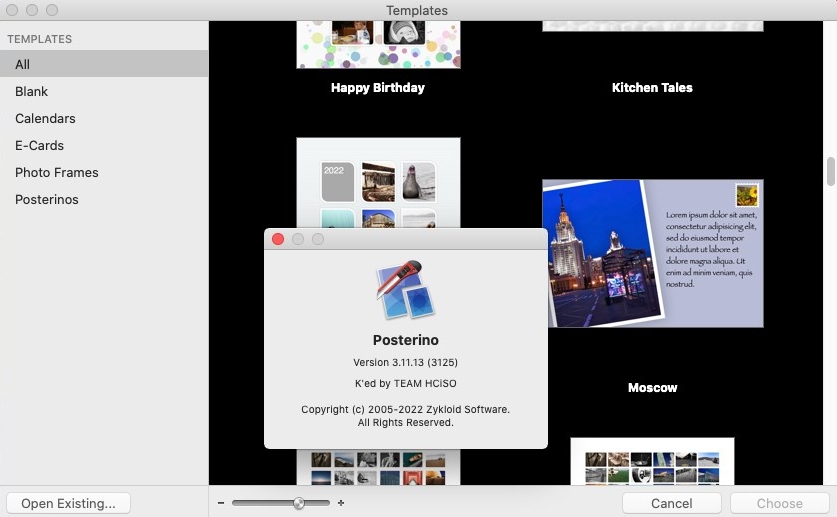Open the E-Cards template category

click(104, 145)
